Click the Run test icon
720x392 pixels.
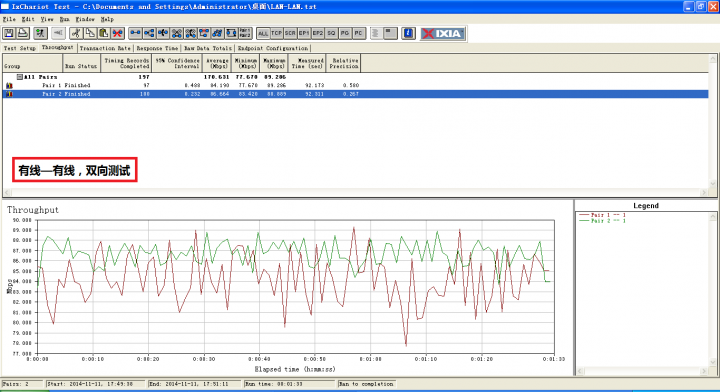tap(41, 33)
